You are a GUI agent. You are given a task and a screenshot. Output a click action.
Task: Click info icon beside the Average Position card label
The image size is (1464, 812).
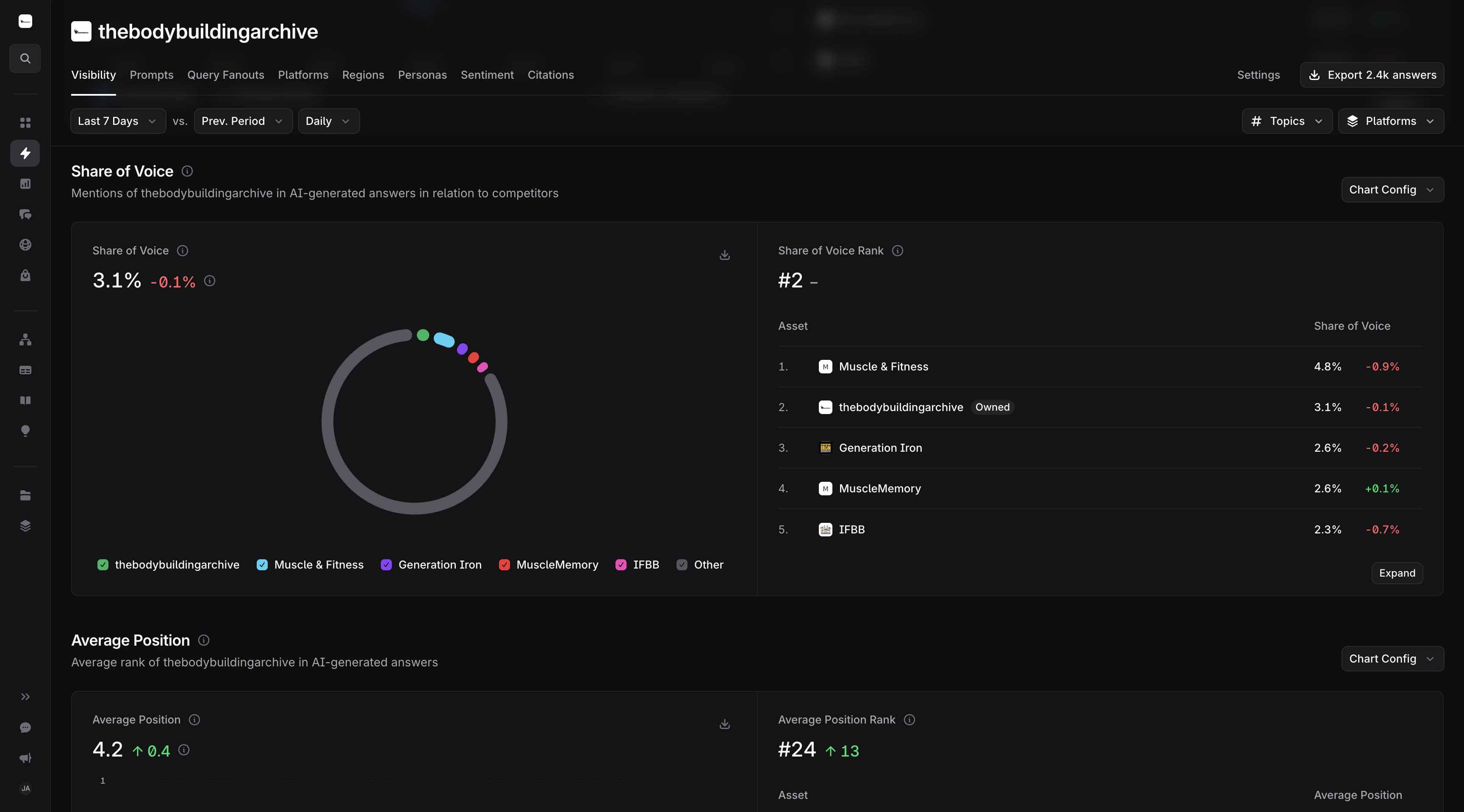coord(194,719)
